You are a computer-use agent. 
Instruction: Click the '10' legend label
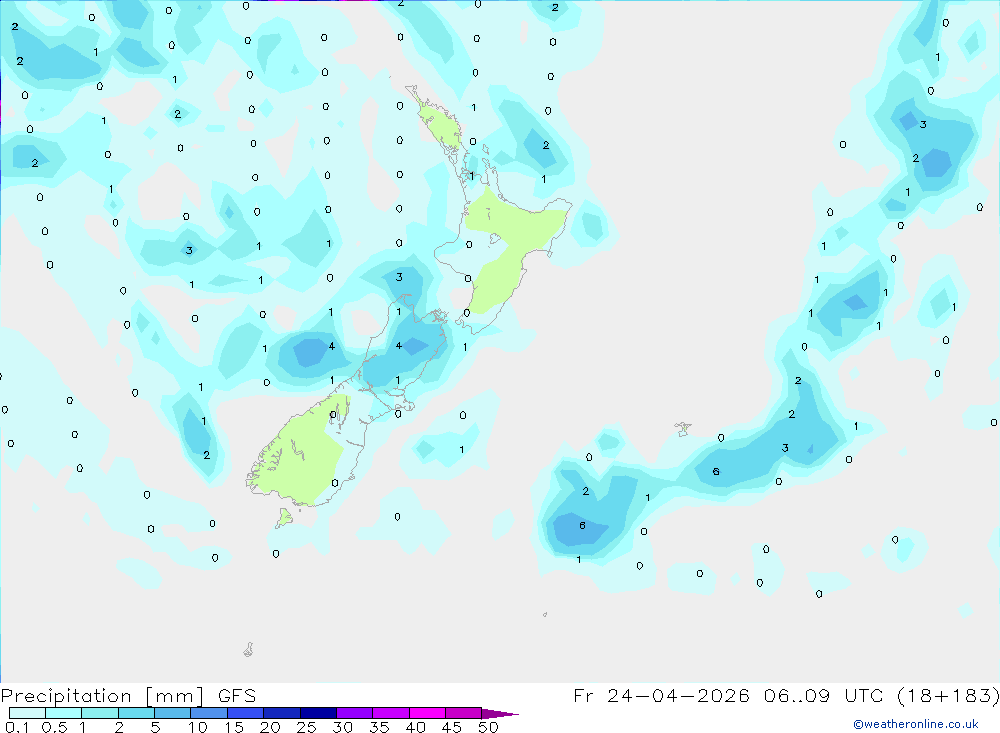[x=198, y=727]
